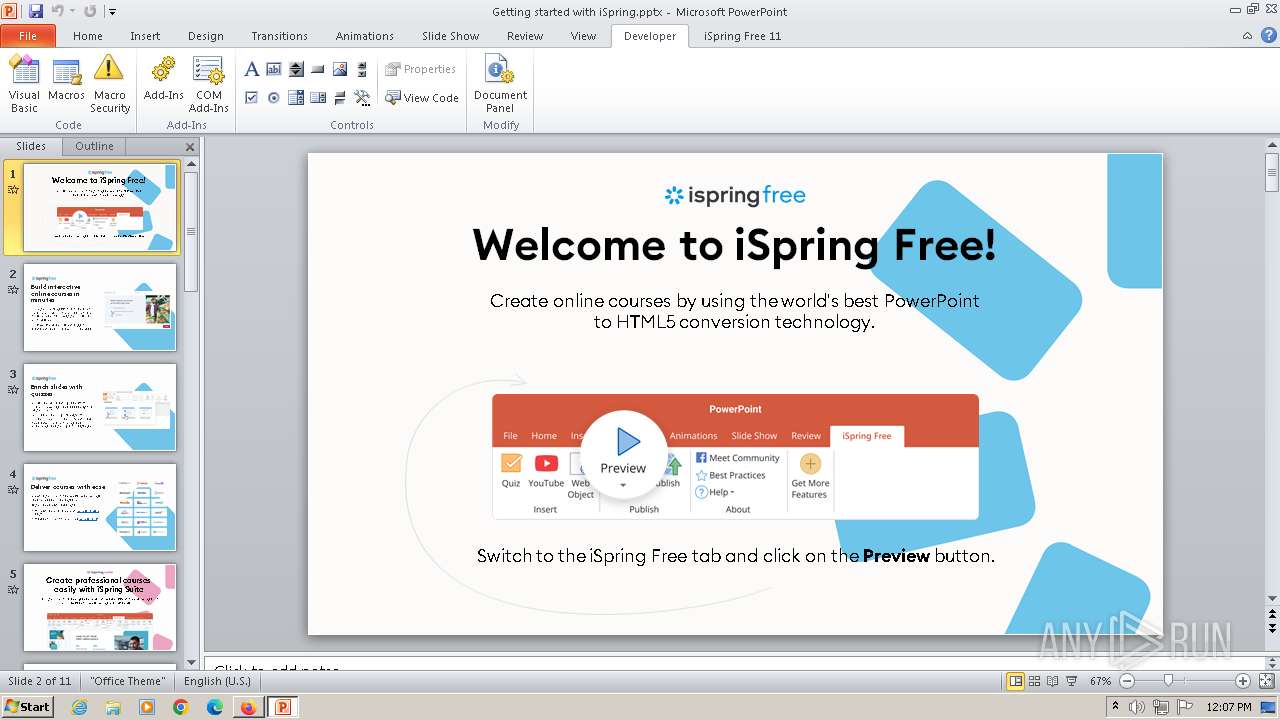This screenshot has height=720, width=1280.
Task: Close the slides thumbnail pane
Action: click(x=190, y=147)
